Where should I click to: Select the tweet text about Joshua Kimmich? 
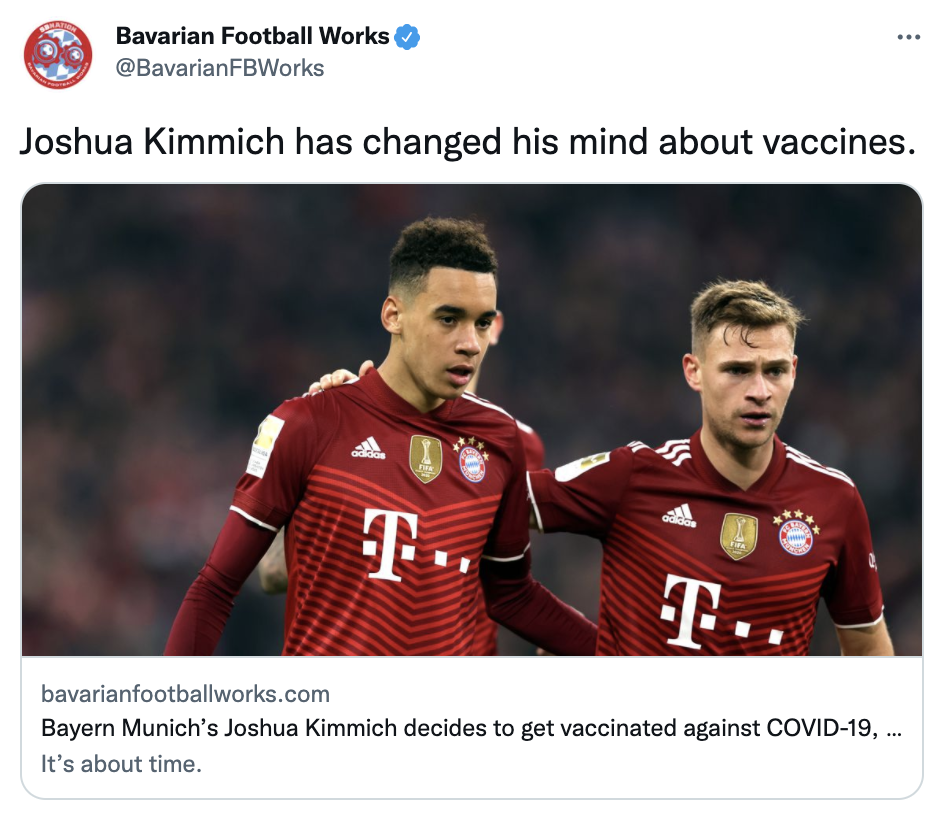click(x=468, y=142)
